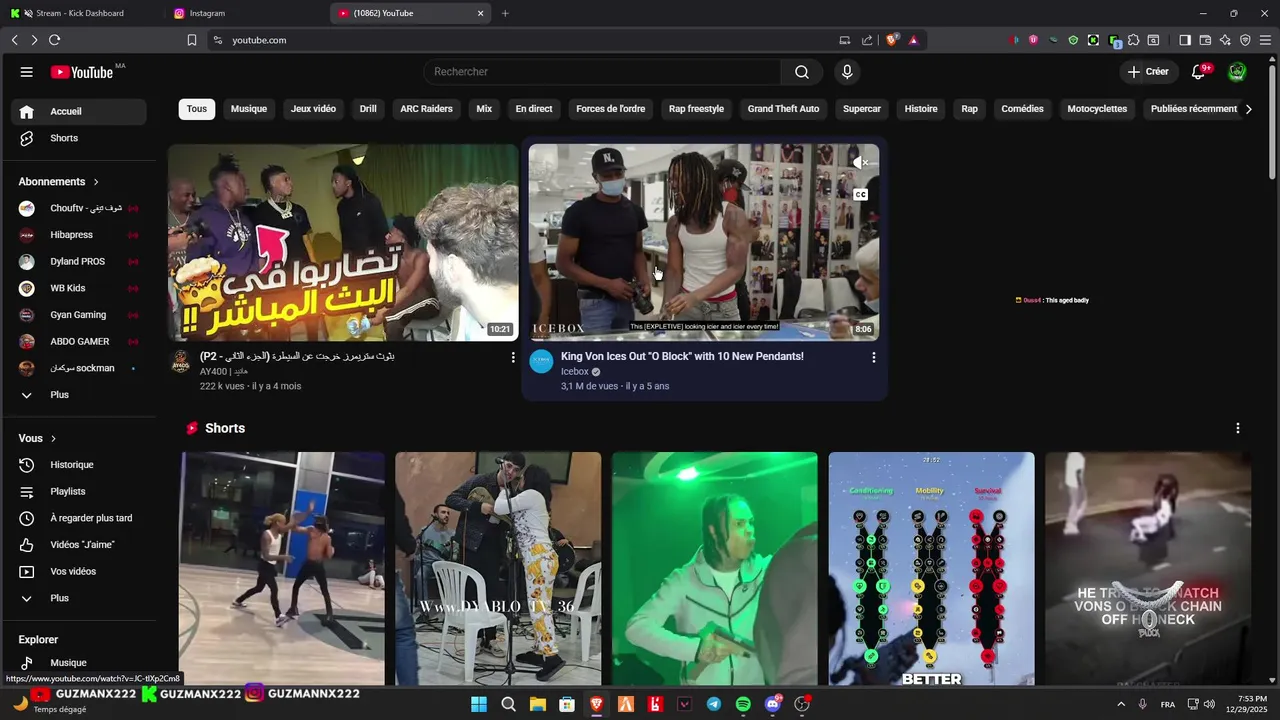Open Shorts shelf more options menu
The image size is (1280, 720).
pyautogui.click(x=1237, y=428)
